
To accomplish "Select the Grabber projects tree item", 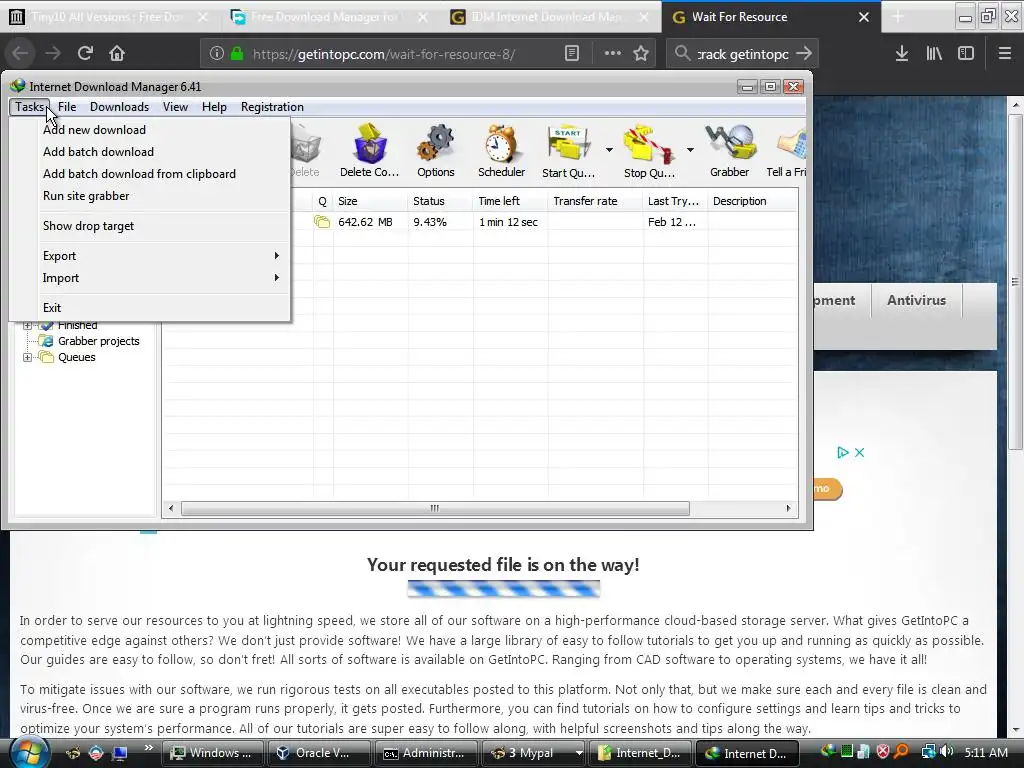I will 99,341.
